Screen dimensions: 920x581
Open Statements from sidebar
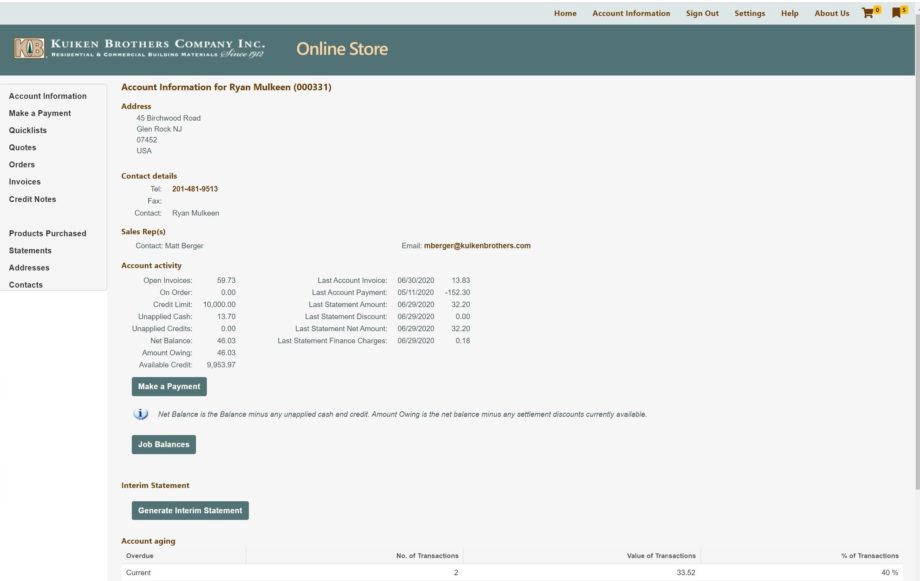tap(30, 250)
